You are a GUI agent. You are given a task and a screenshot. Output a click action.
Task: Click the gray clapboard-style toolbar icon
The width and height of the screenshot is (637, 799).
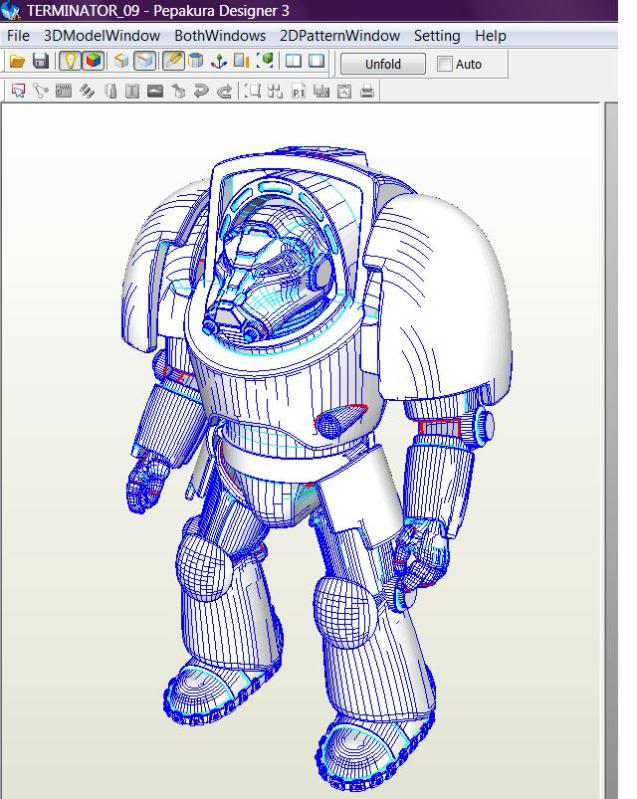(x=64, y=91)
